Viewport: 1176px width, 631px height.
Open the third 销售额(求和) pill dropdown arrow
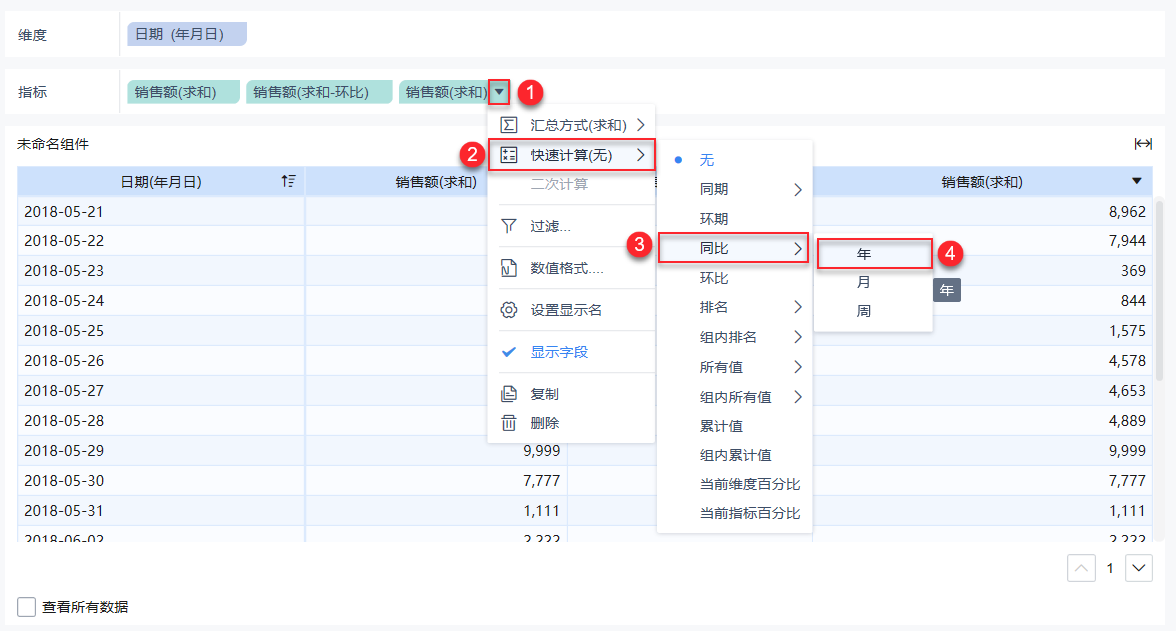[499, 92]
